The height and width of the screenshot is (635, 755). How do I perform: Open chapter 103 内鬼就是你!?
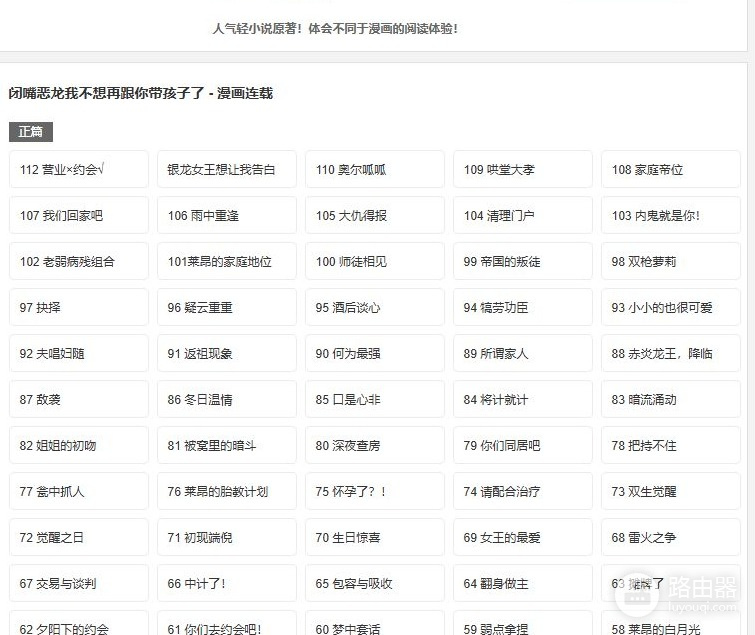click(671, 215)
